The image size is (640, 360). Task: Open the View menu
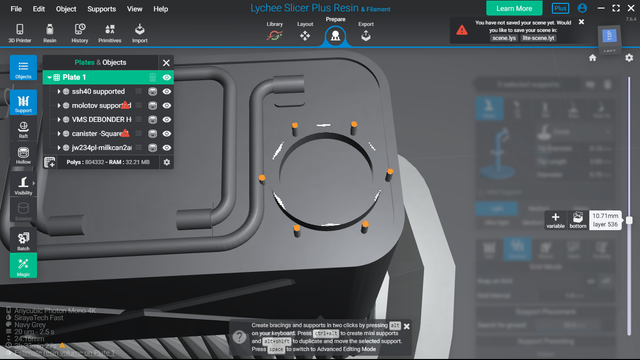(x=134, y=9)
